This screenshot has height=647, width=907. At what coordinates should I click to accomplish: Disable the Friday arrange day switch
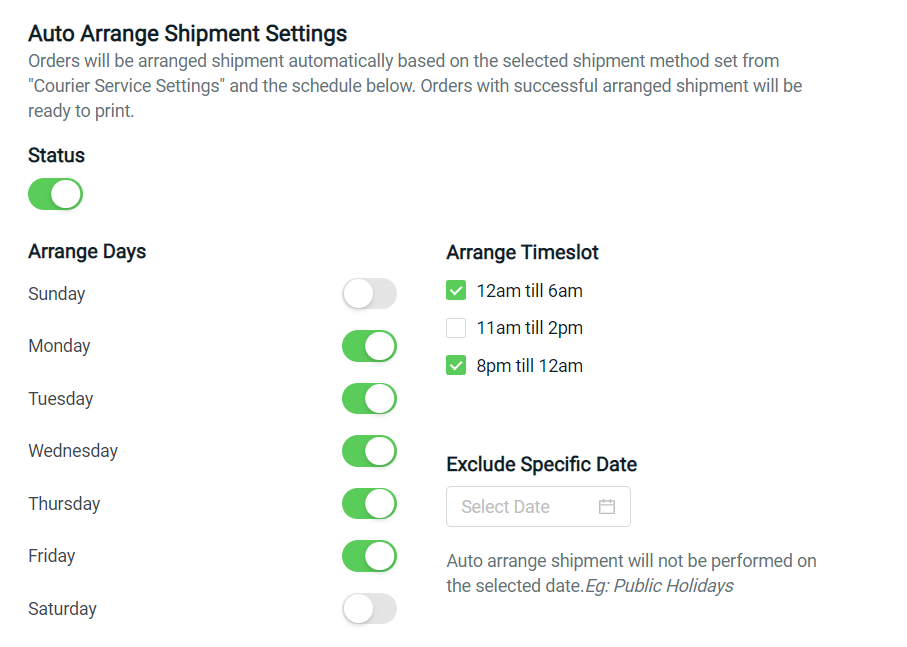point(369,556)
